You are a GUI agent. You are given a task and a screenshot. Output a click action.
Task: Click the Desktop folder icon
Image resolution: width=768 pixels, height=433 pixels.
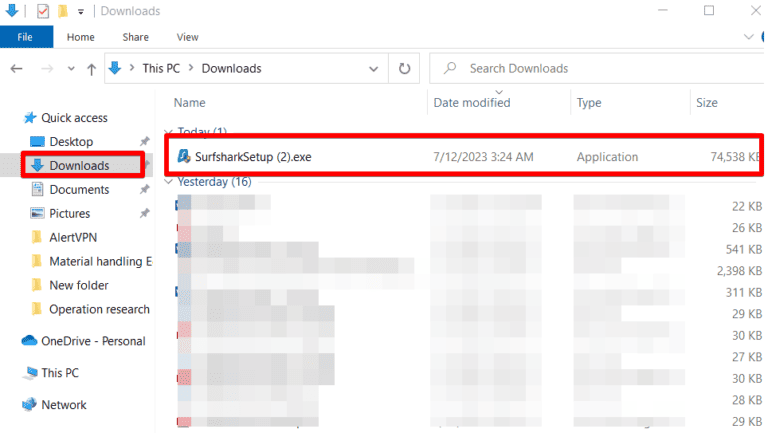pos(37,142)
